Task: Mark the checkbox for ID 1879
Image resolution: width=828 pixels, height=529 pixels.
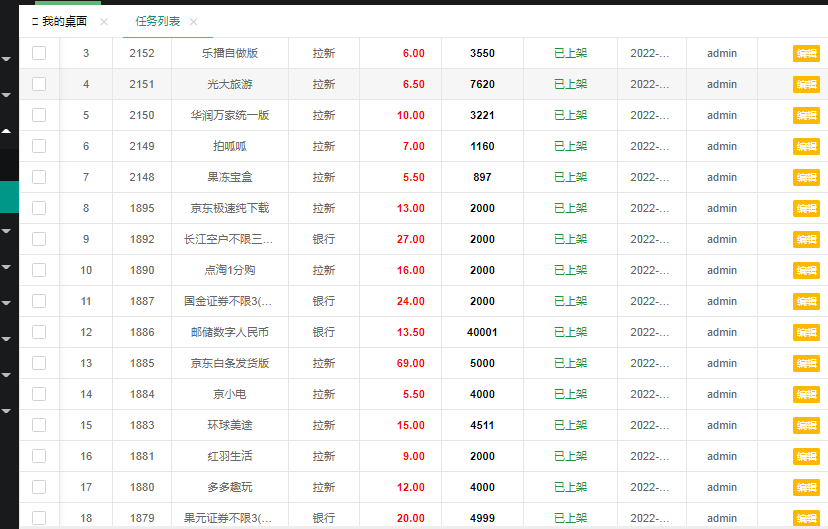Action: click(x=39, y=518)
